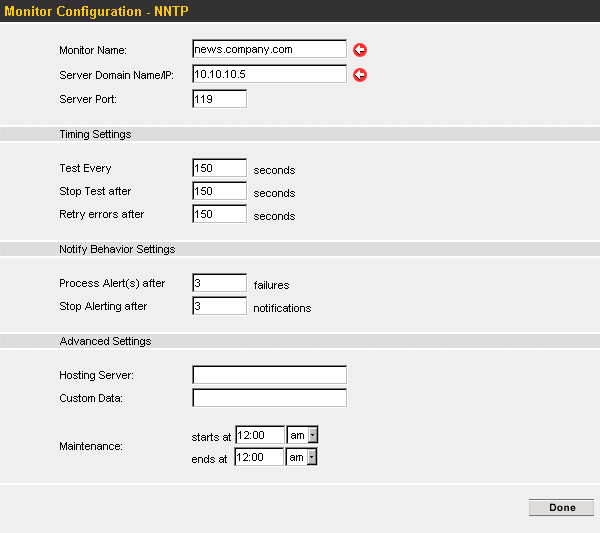Click the Advanced Settings section header
Image resolution: width=600 pixels, height=533 pixels.
[105, 341]
